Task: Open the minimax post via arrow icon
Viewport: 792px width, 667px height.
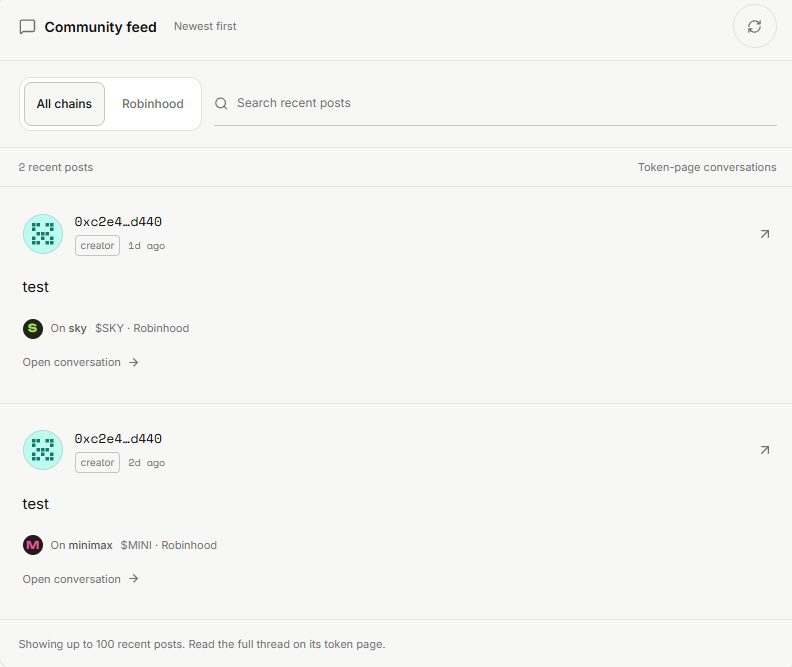Action: [x=765, y=450]
